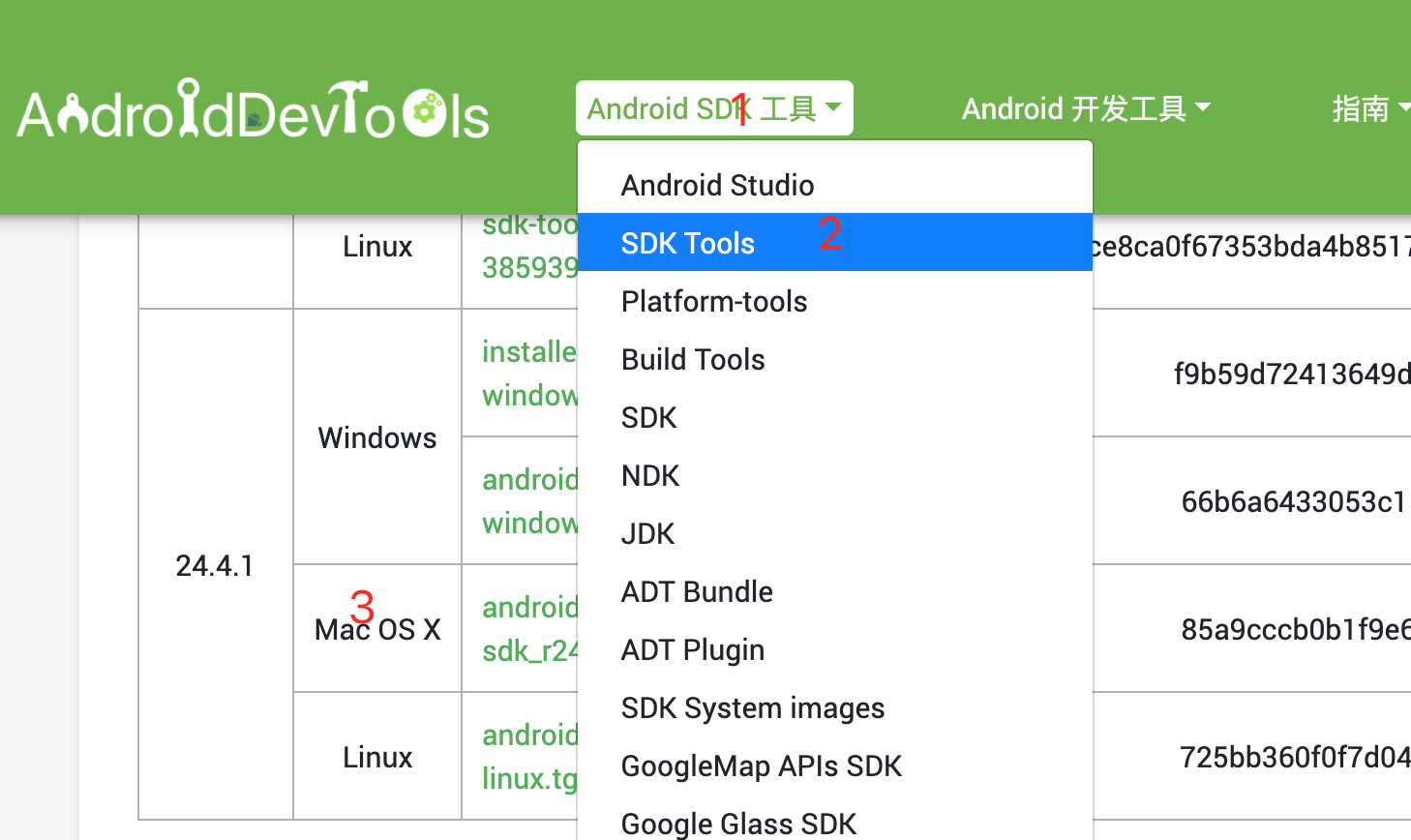Image resolution: width=1411 pixels, height=840 pixels.
Task: Open ADT Bundle menu item
Action: point(835,591)
